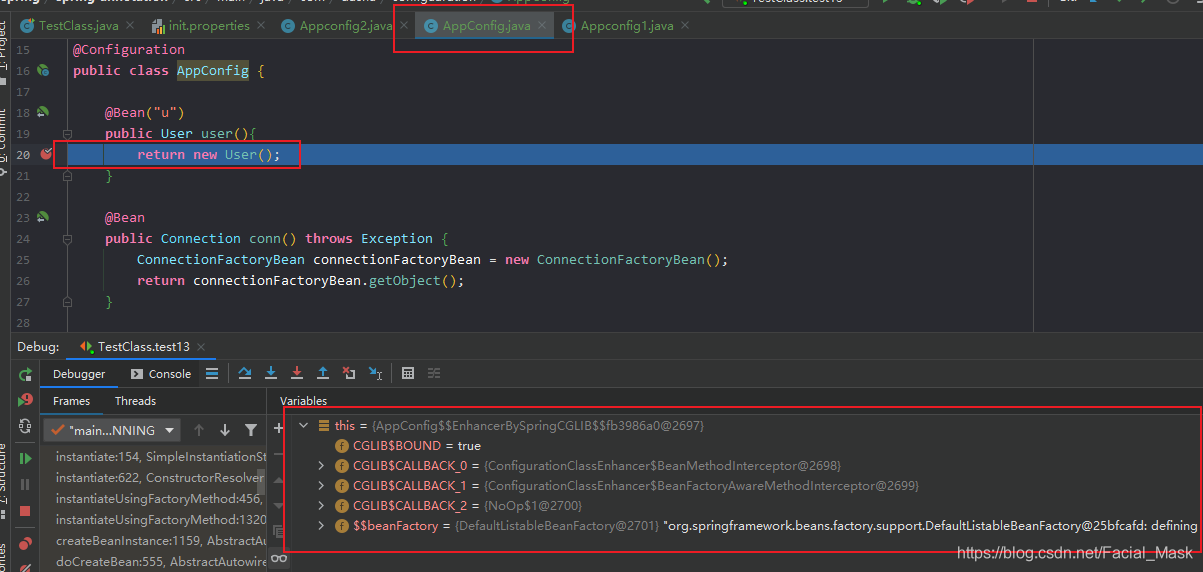The height and width of the screenshot is (572, 1203).
Task: Click the Show Execution Point icon
Action: click(x=212, y=373)
